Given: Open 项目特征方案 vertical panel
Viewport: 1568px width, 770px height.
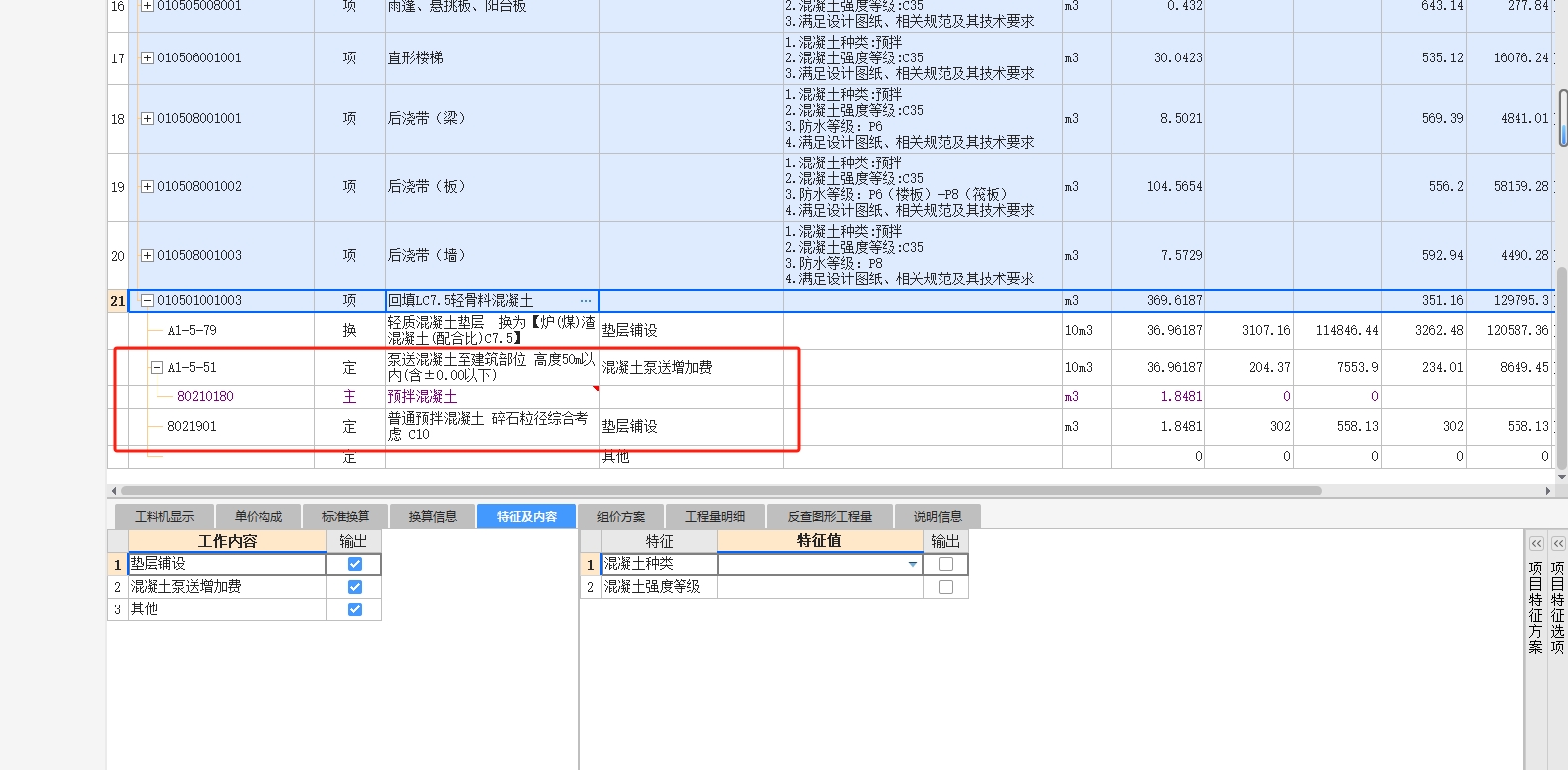Looking at the screenshot, I should [1536, 607].
